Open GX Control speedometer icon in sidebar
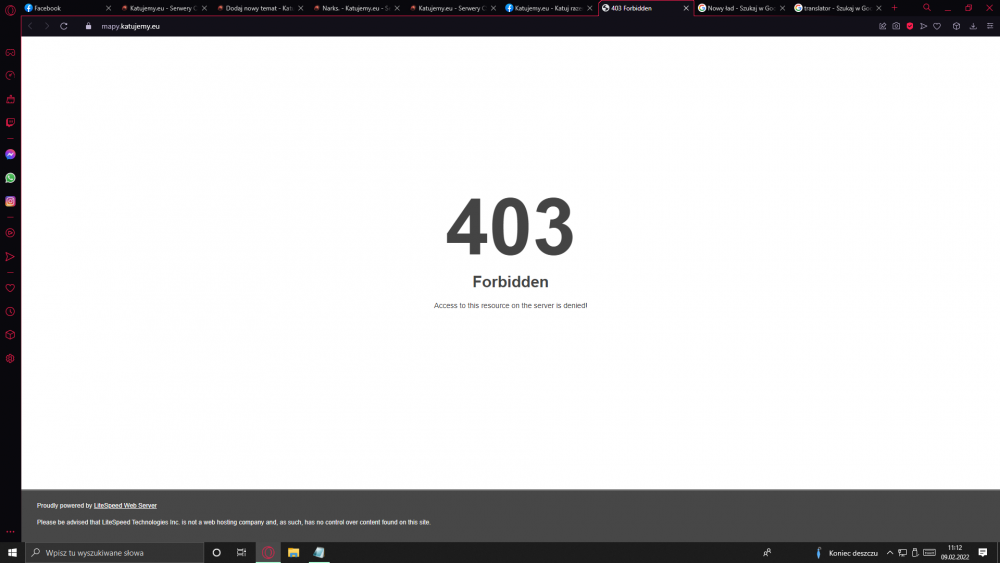This screenshot has width=1000, height=563. pyautogui.click(x=10, y=75)
